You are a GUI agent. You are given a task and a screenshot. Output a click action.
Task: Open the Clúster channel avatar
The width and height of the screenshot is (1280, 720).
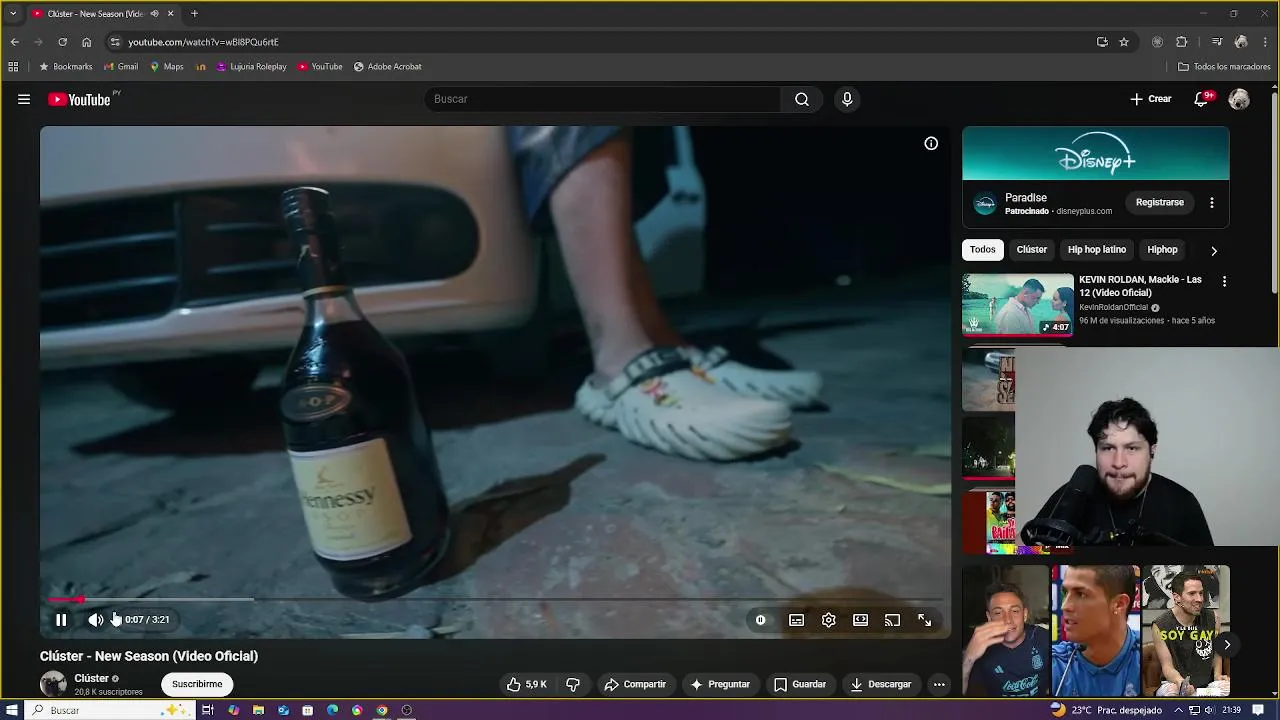point(53,684)
